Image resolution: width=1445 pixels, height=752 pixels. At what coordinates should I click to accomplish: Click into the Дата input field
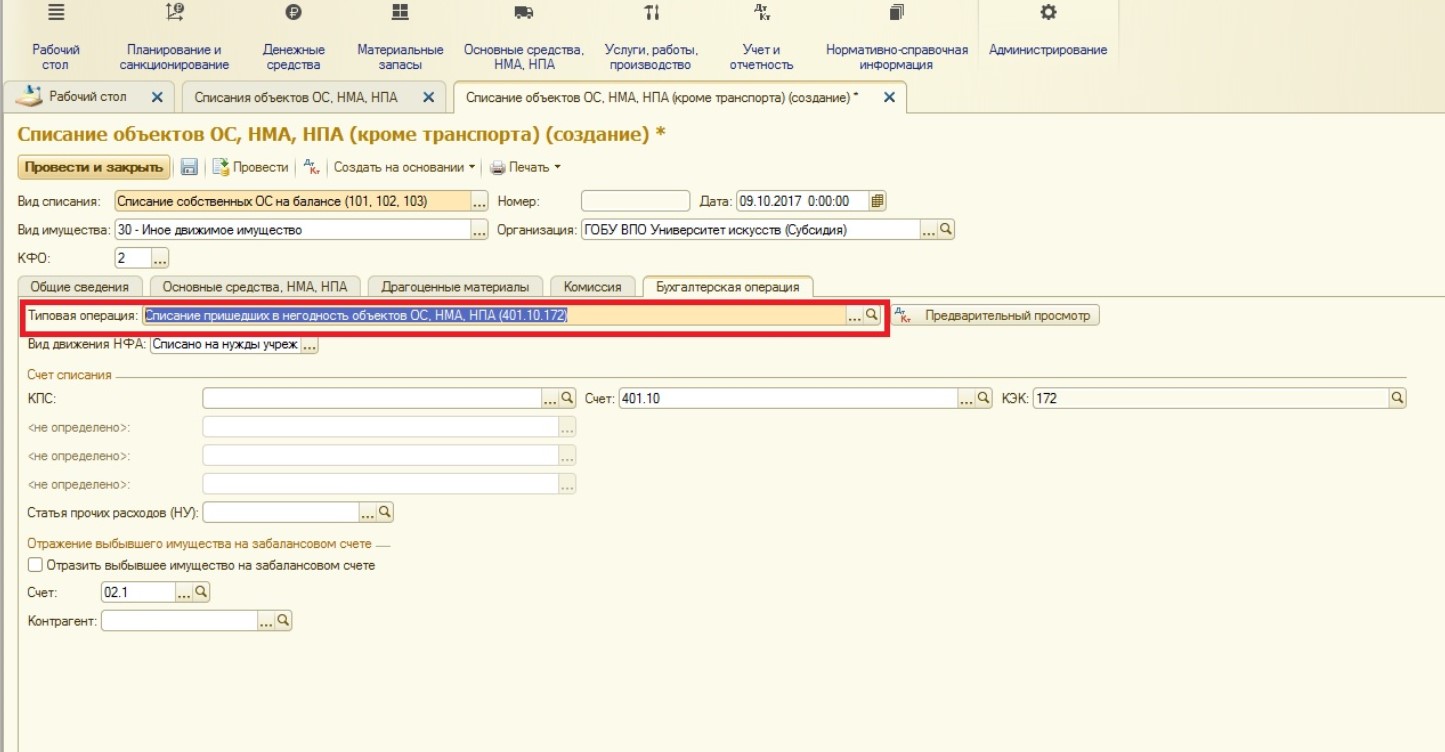(x=803, y=201)
